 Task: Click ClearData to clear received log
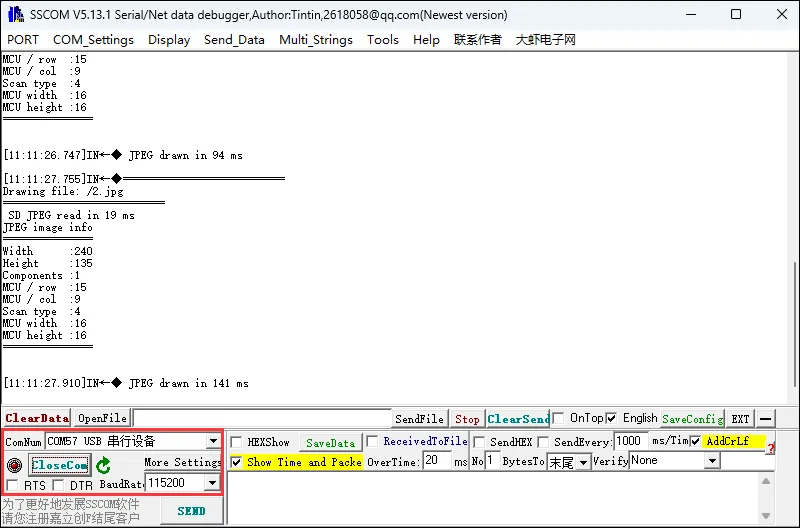pyautogui.click(x=36, y=418)
